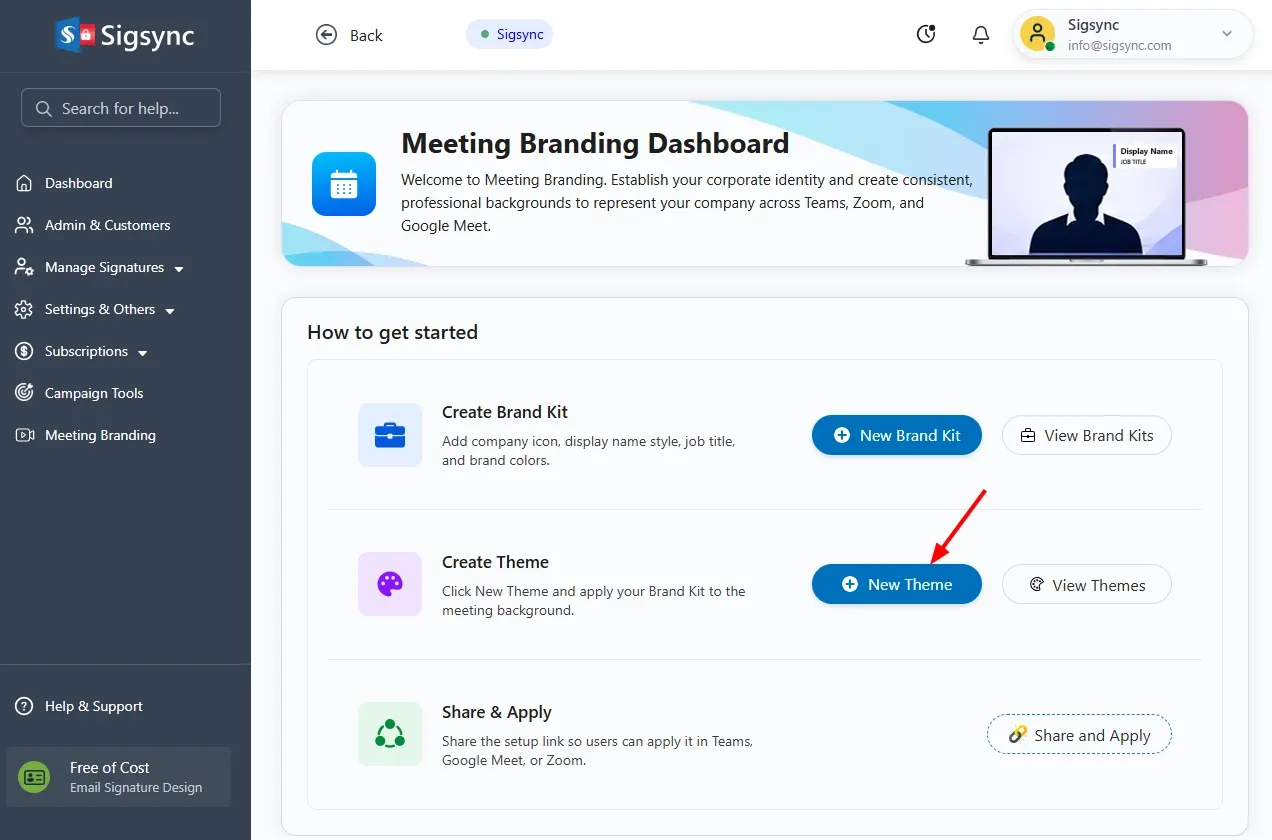Expand the Manage Signatures submenu arrow
Screen dimensions: 1272x840
pos(179,269)
